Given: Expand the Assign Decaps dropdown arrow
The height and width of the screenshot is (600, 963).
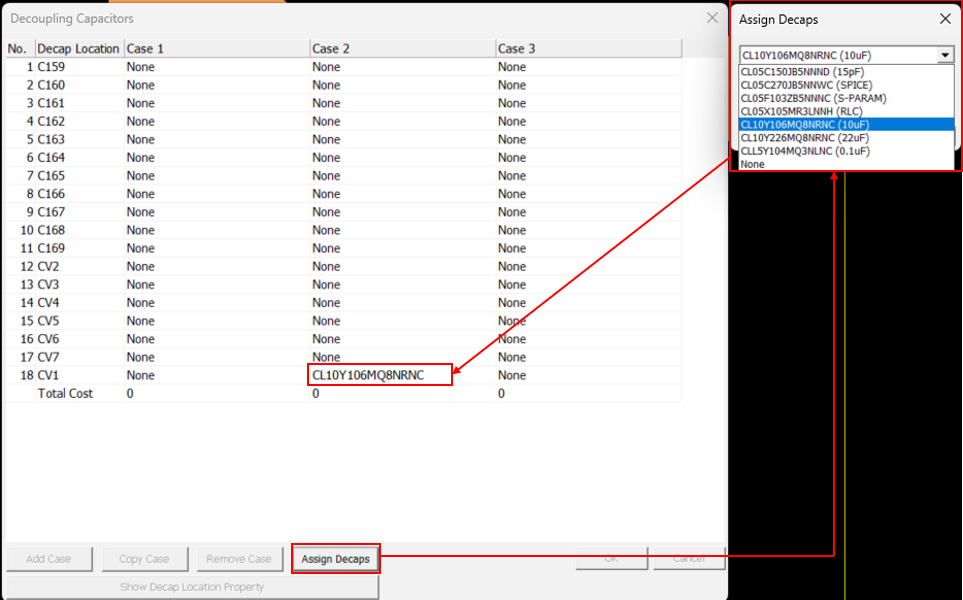Looking at the screenshot, I should [945, 56].
